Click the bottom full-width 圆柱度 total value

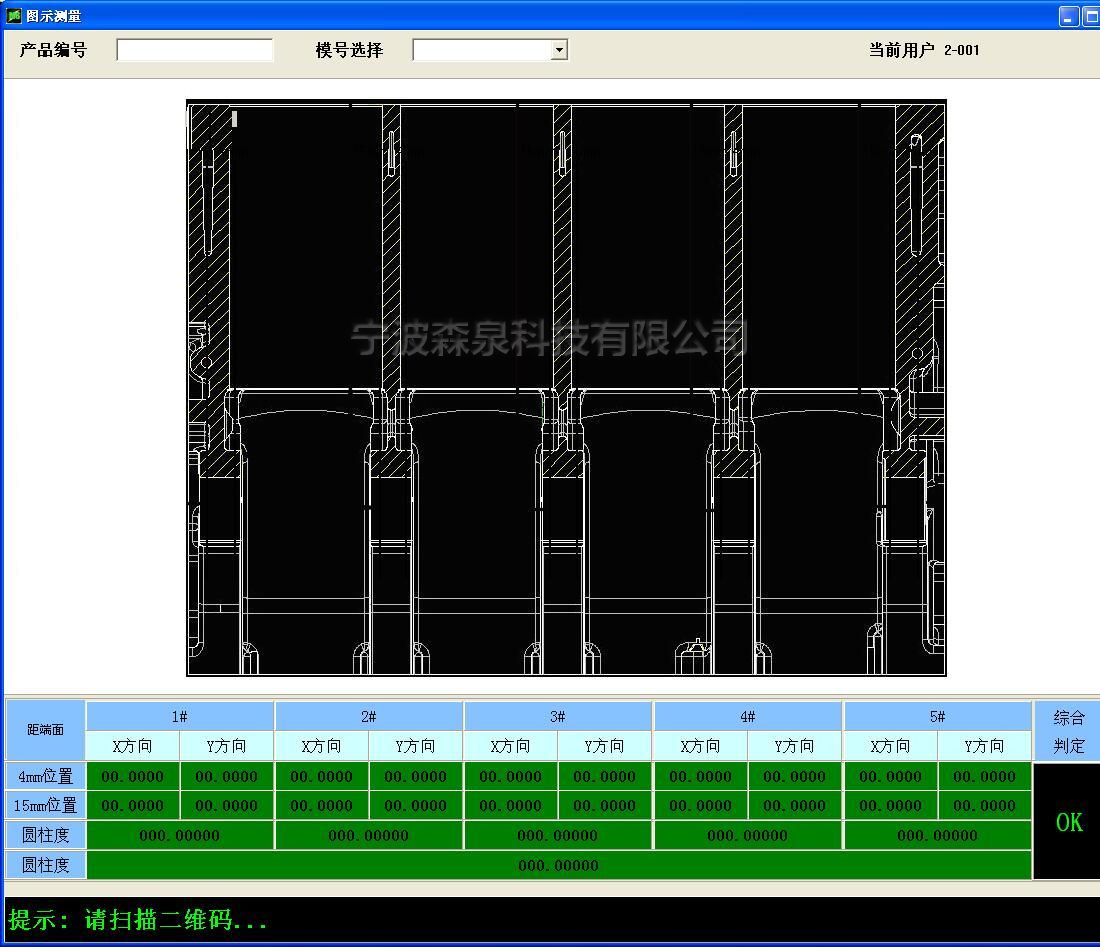(x=558, y=865)
